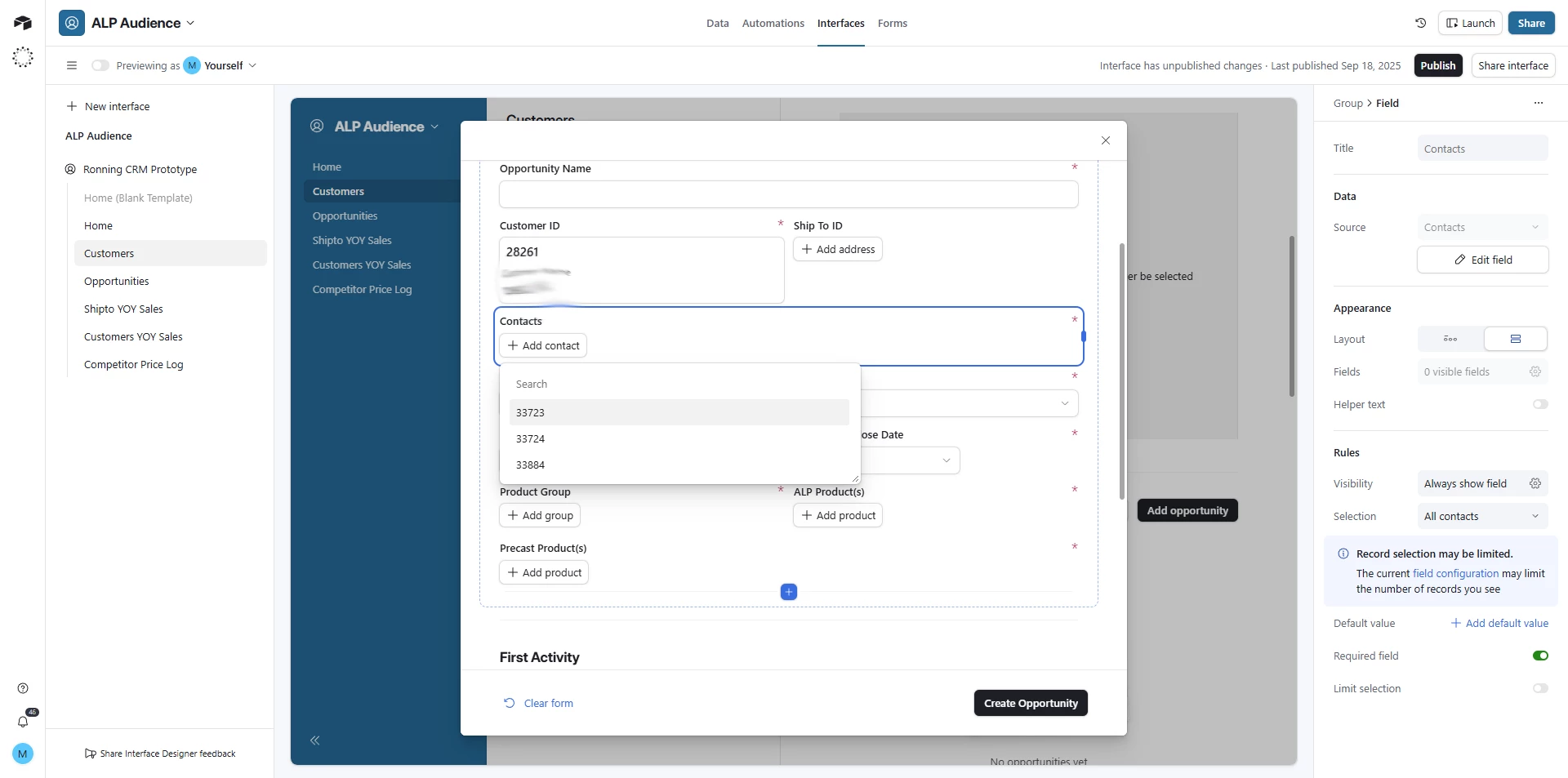
Task: Click the info icon in record selection notice
Action: pyautogui.click(x=1343, y=553)
